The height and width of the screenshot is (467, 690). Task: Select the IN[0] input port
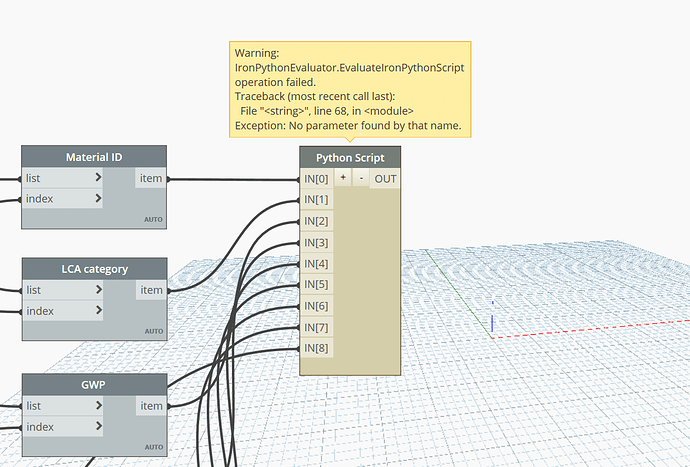(x=316, y=179)
